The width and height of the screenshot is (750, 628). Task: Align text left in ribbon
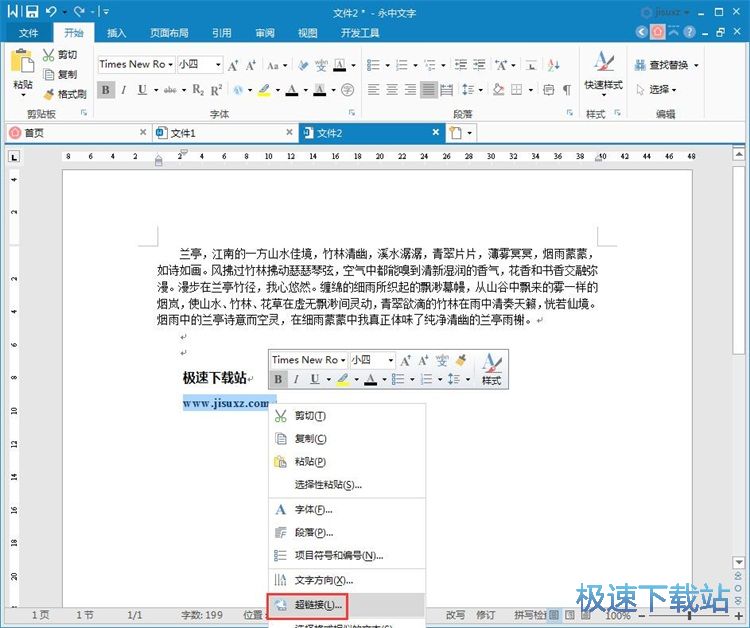(x=373, y=89)
